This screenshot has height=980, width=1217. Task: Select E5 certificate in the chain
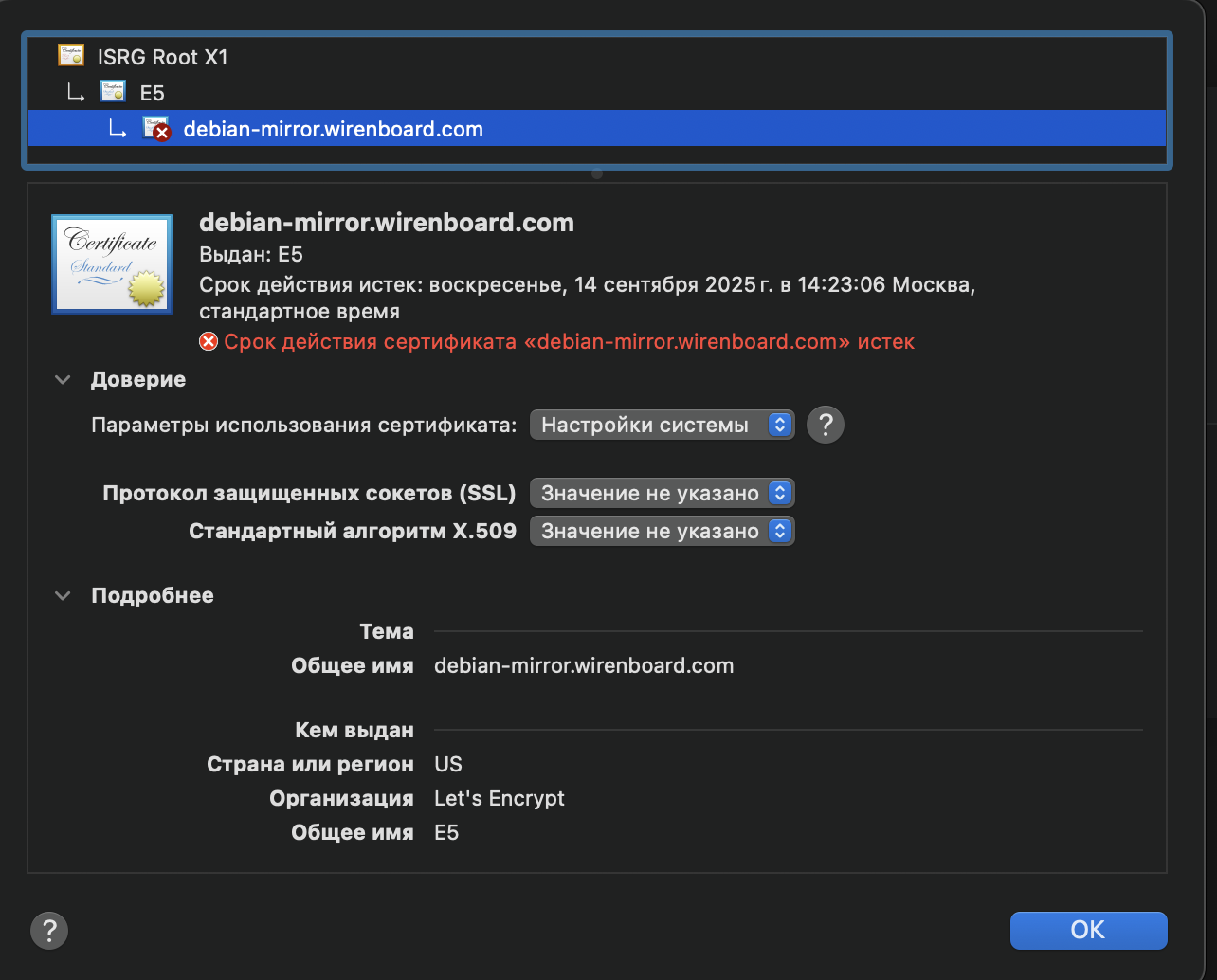[x=152, y=93]
